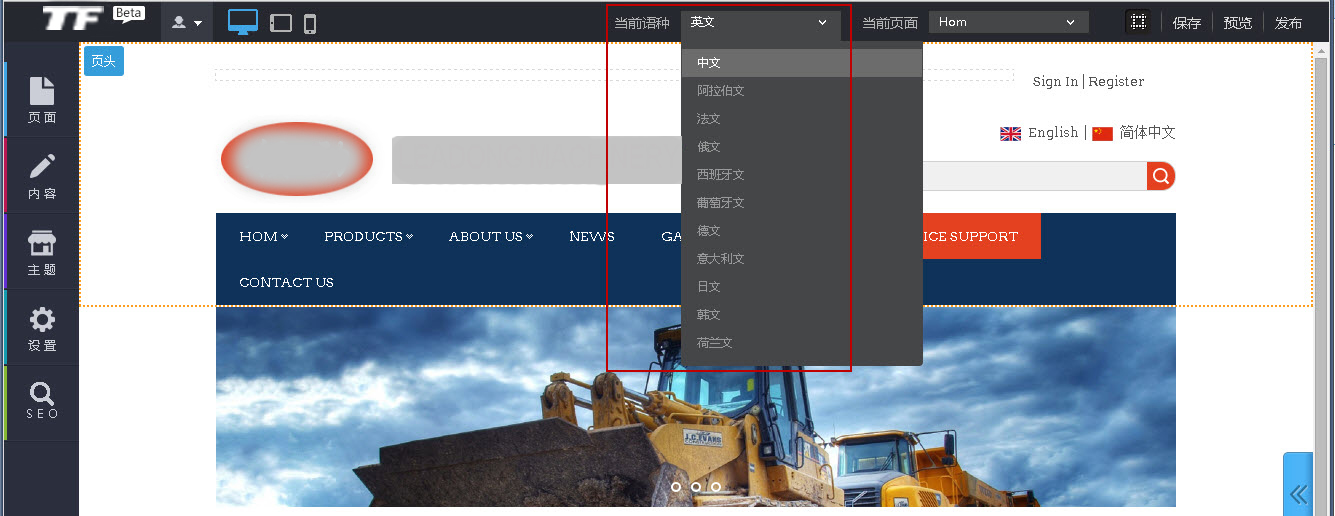Click the dashed selection box icon

point(1137,22)
